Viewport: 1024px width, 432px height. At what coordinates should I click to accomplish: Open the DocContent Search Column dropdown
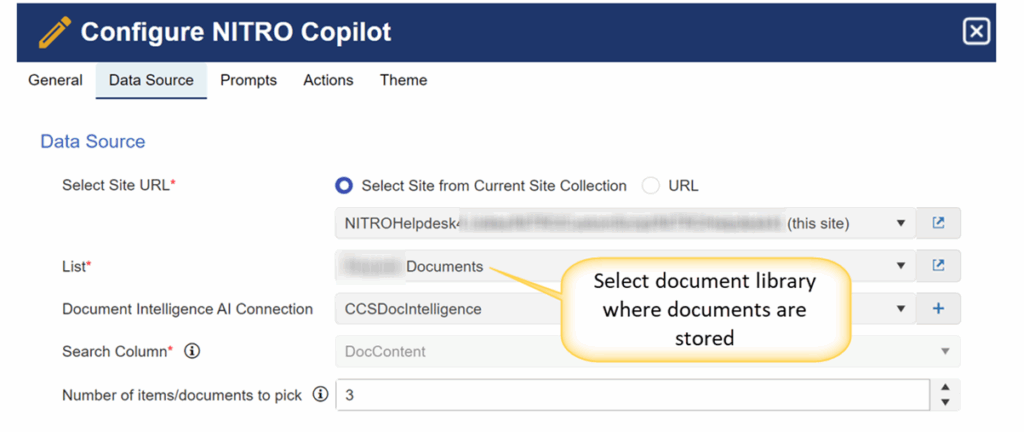(x=648, y=351)
